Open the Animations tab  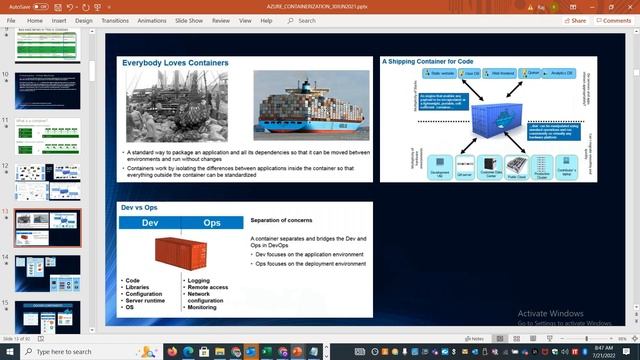pyautogui.click(x=152, y=20)
